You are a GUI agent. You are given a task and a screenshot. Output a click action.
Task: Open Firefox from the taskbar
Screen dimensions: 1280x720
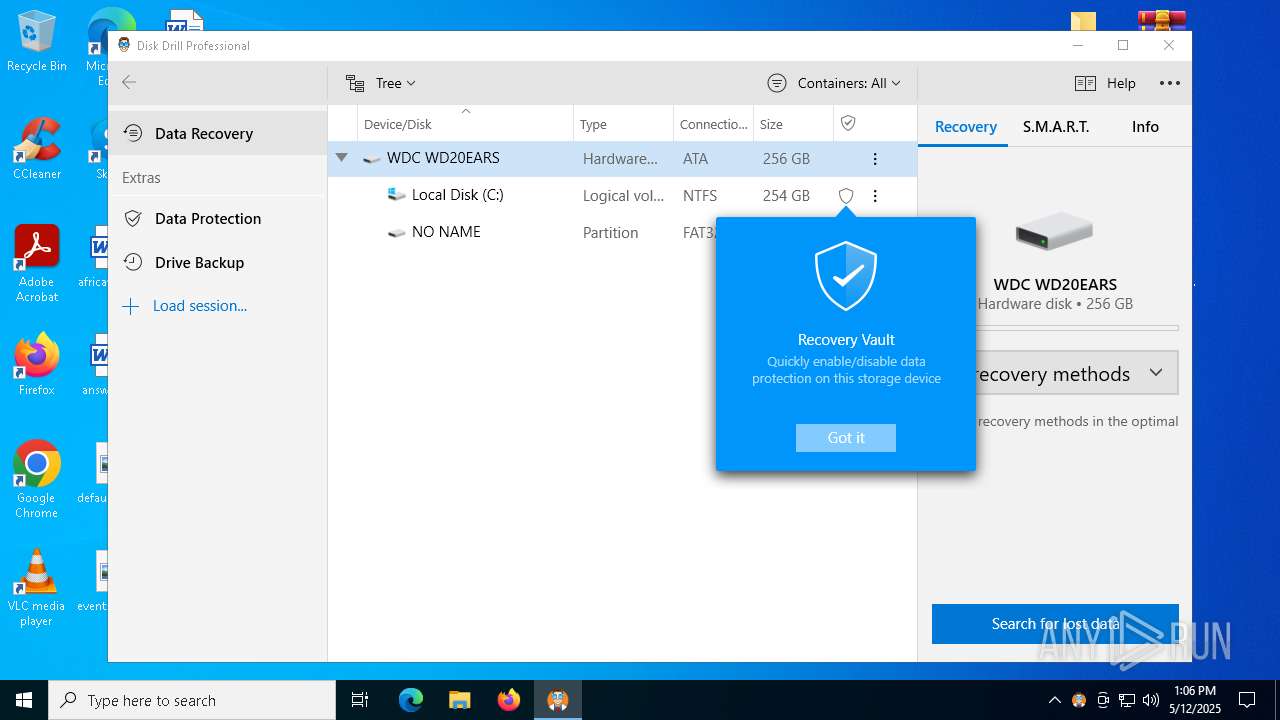tap(509, 700)
